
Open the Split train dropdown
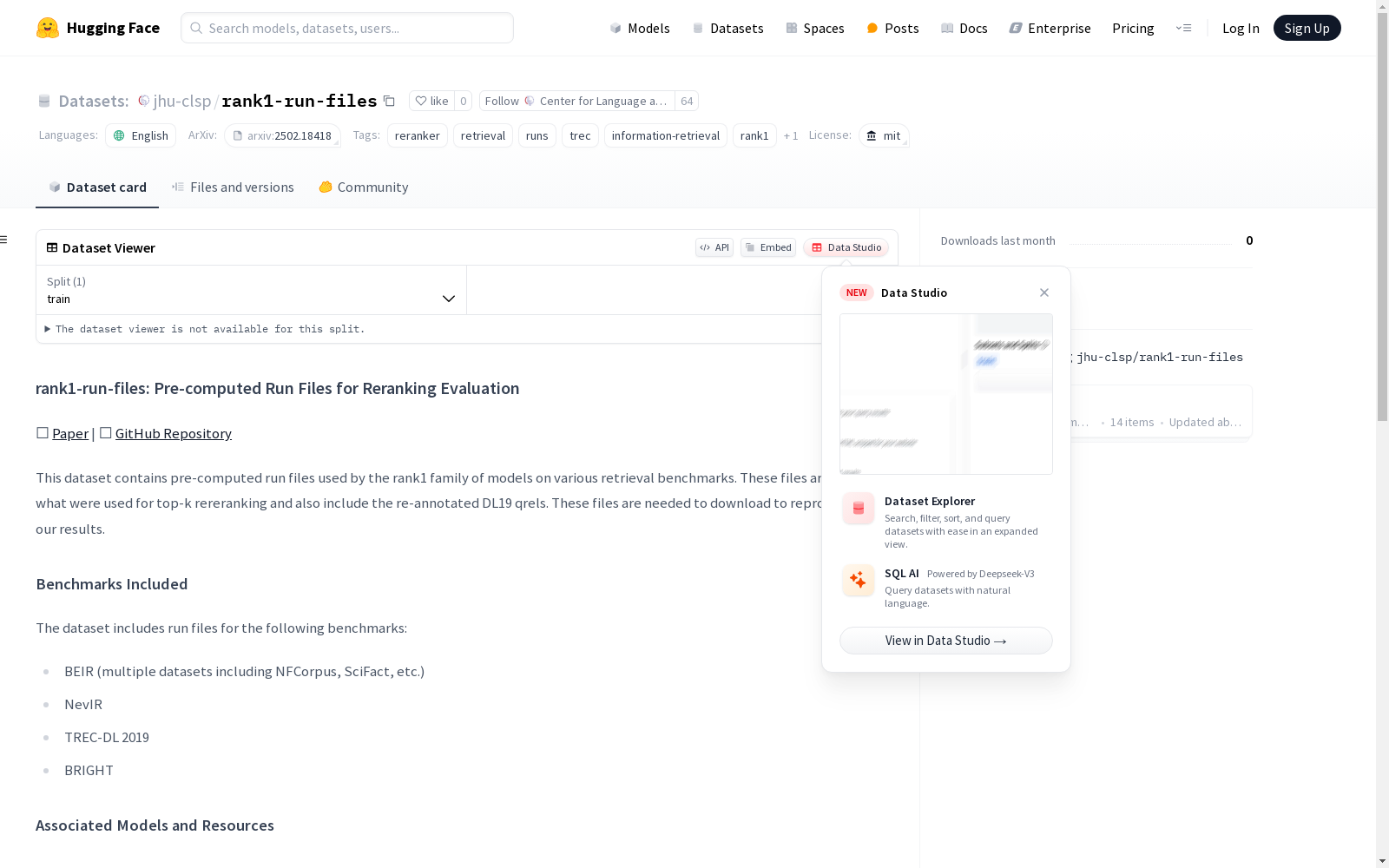coord(252,290)
